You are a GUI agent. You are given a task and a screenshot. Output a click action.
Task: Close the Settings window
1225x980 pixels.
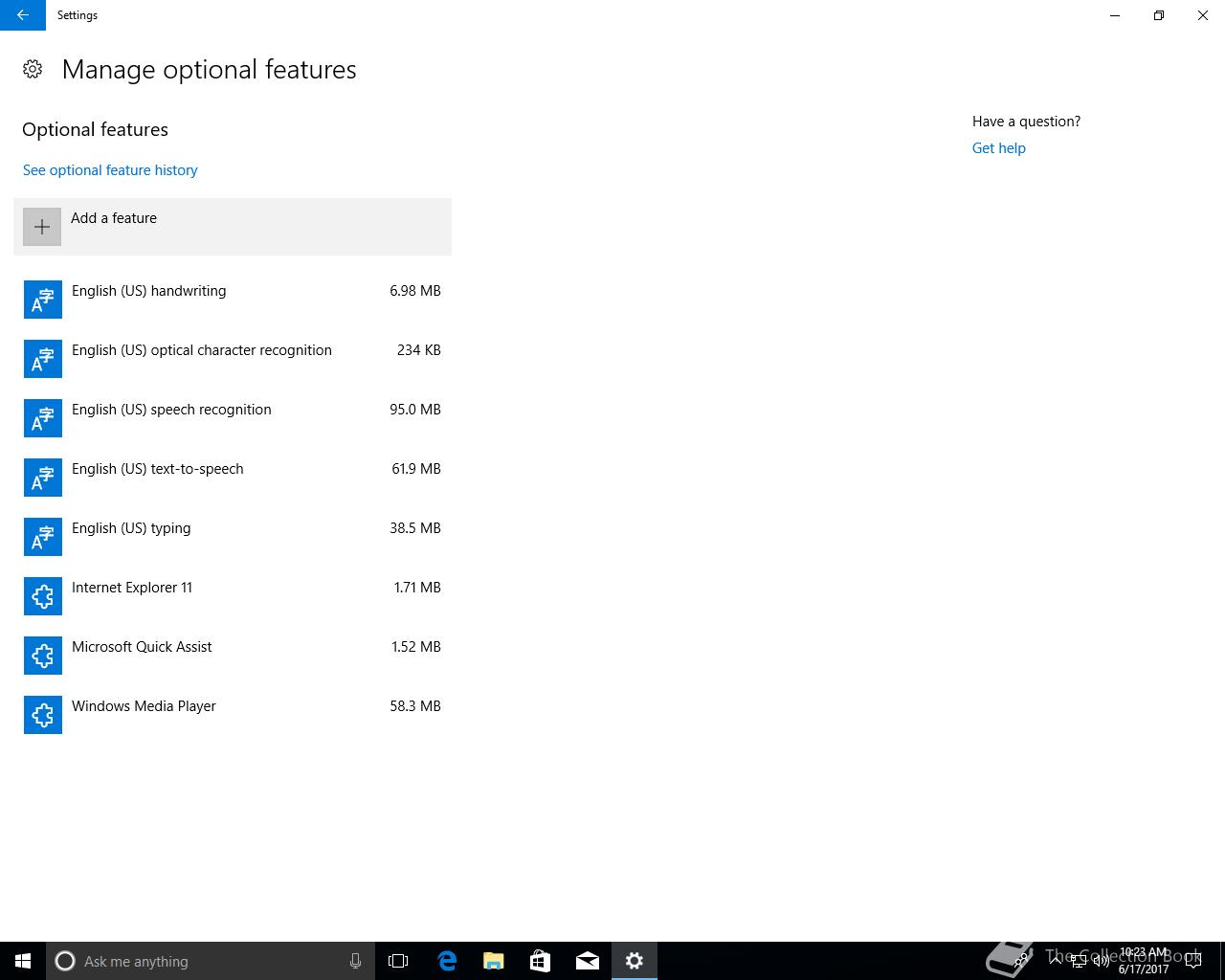(x=1203, y=15)
